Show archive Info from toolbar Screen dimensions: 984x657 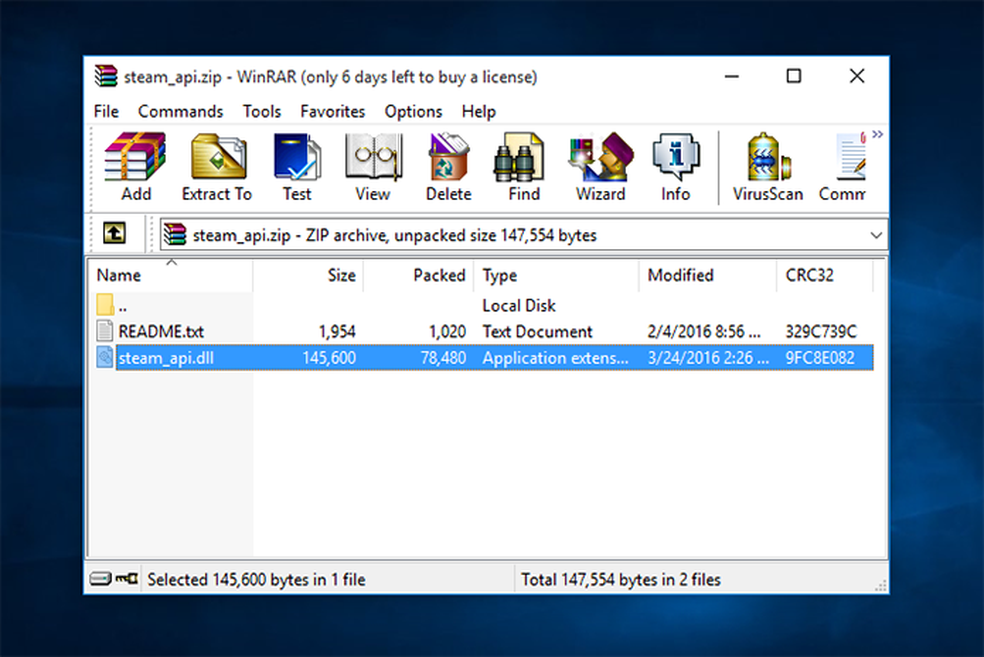coord(675,167)
